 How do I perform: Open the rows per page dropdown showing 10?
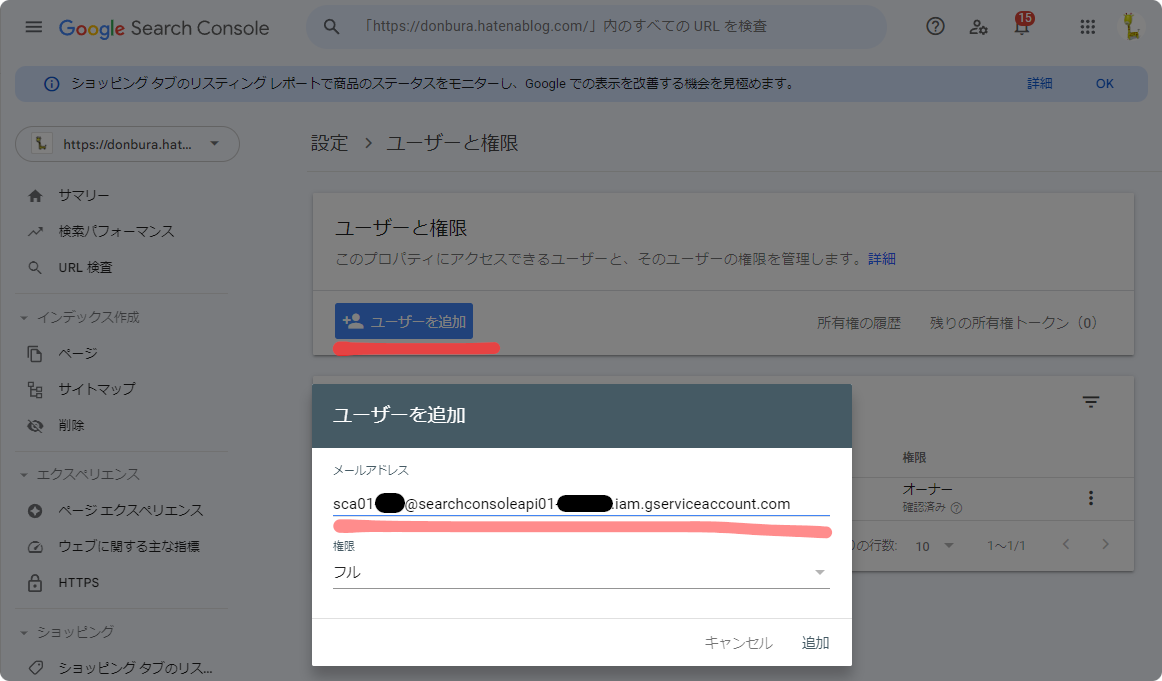(x=934, y=546)
